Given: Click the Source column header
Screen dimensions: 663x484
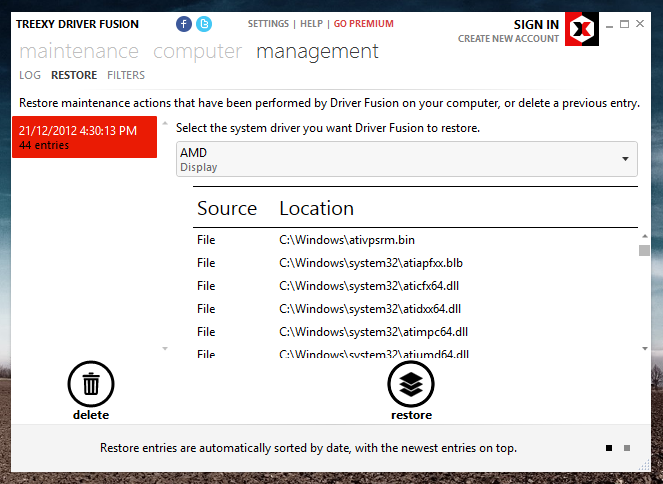Looking at the screenshot, I should 227,208.
